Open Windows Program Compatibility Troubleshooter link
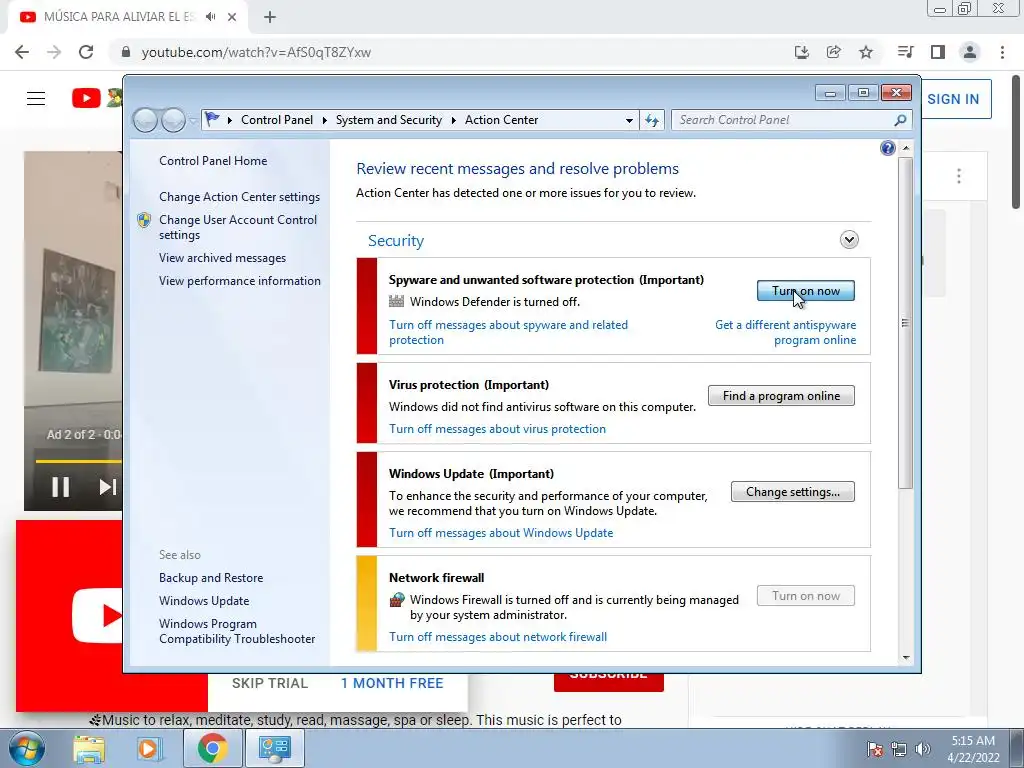1024x768 pixels. click(x=237, y=632)
